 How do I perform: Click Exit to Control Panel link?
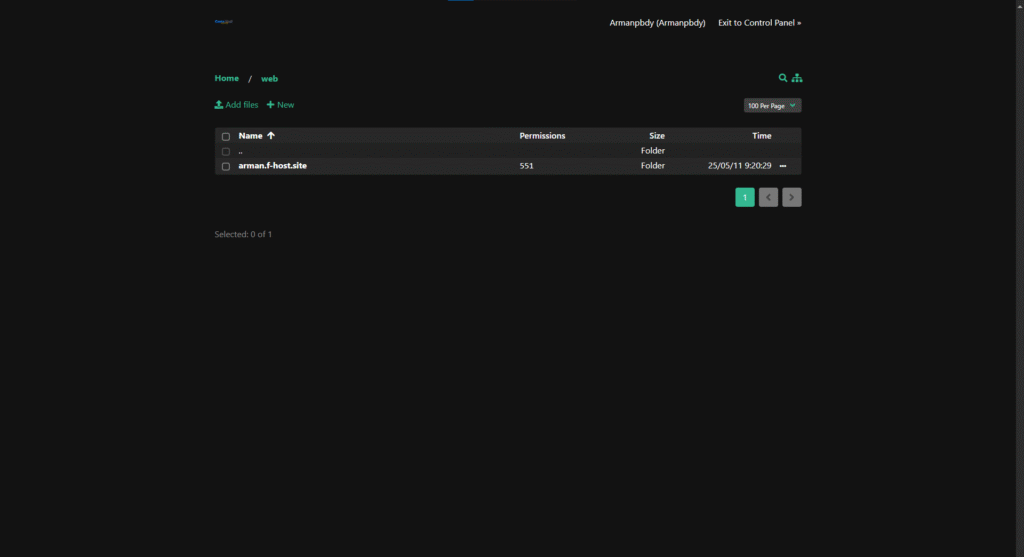click(759, 22)
